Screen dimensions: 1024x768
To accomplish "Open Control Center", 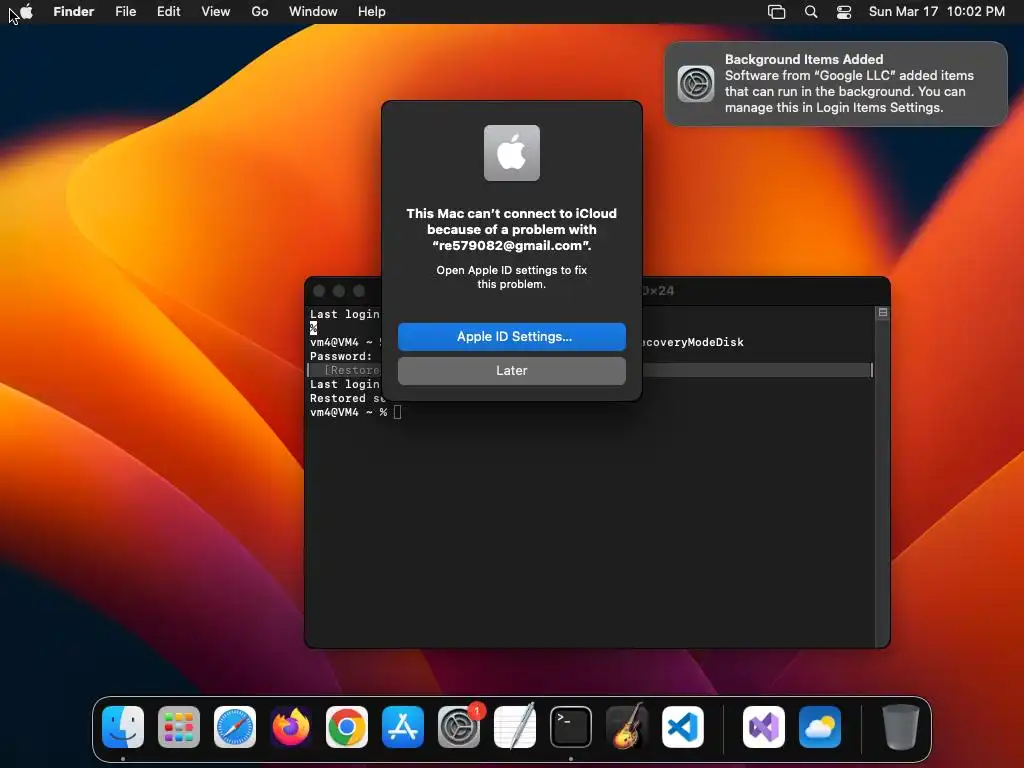I will point(844,12).
